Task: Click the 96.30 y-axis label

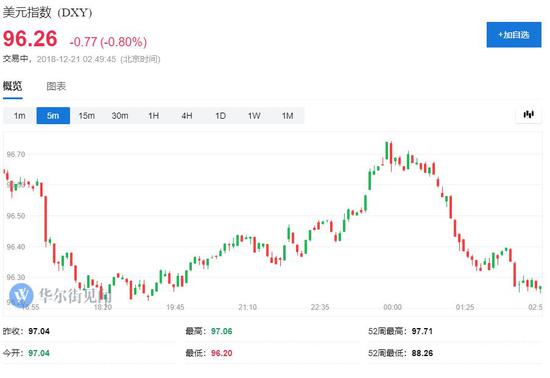Action: (16, 277)
